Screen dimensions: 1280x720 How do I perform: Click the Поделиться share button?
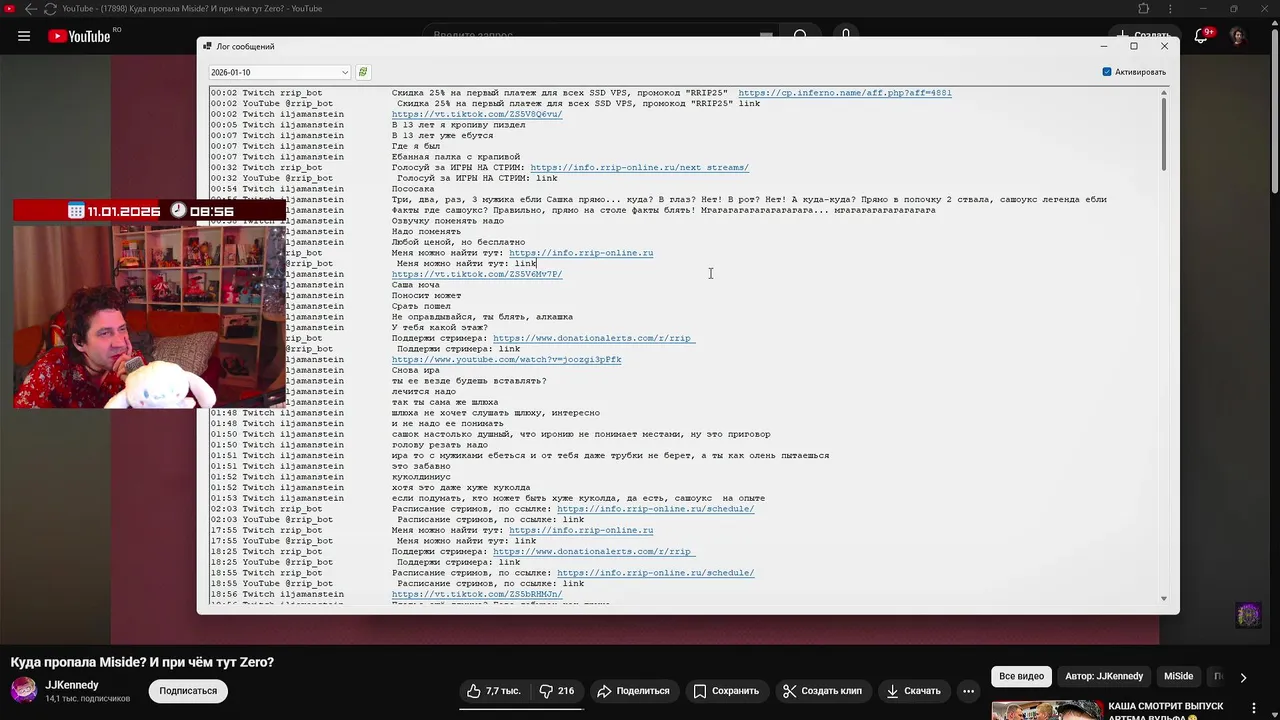pyautogui.click(x=633, y=691)
